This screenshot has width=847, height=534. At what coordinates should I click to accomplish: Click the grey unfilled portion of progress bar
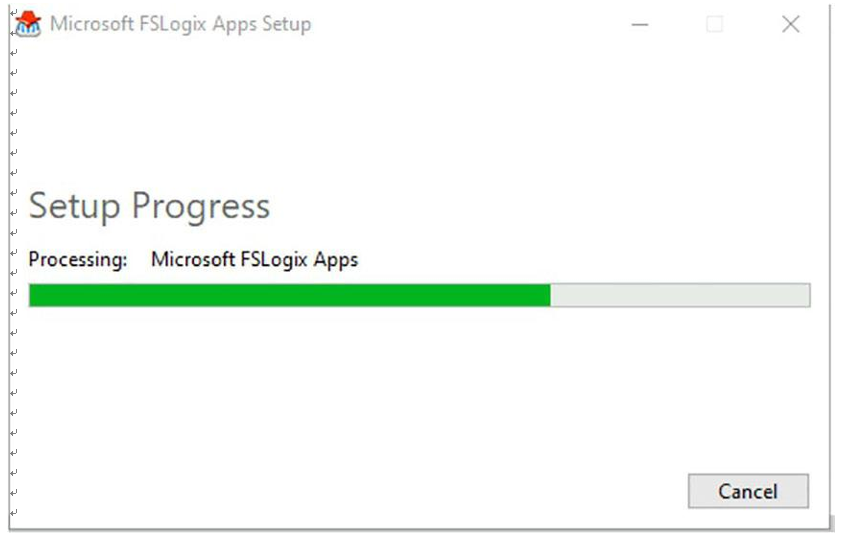point(680,295)
